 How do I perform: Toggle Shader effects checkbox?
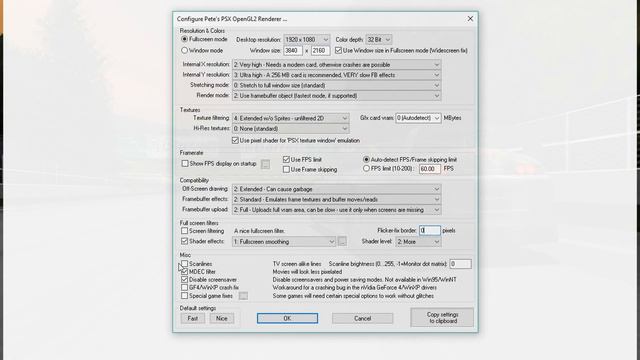click(x=184, y=241)
